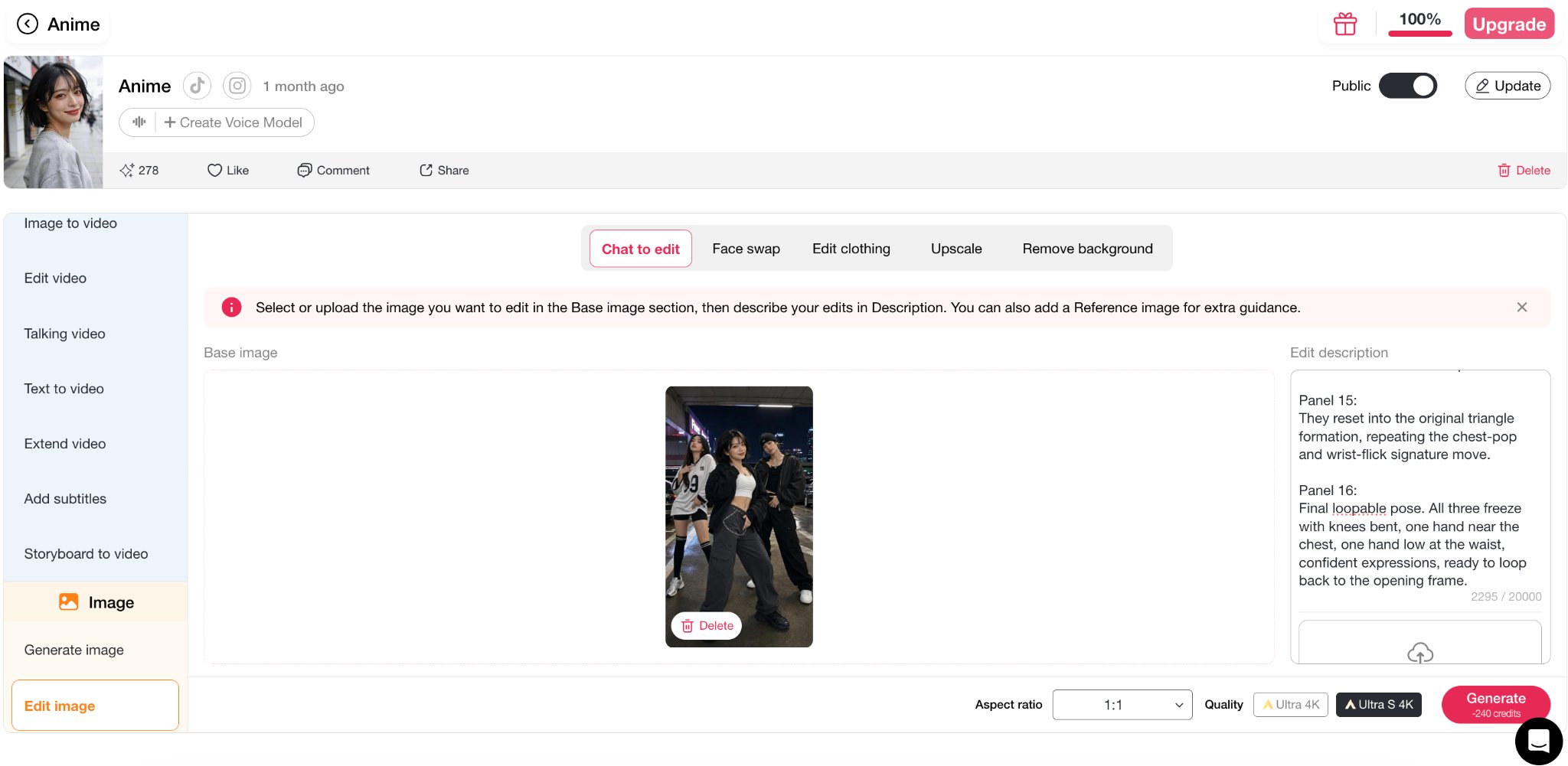
Task: Click the 100% credits progress indicator
Action: tap(1420, 23)
